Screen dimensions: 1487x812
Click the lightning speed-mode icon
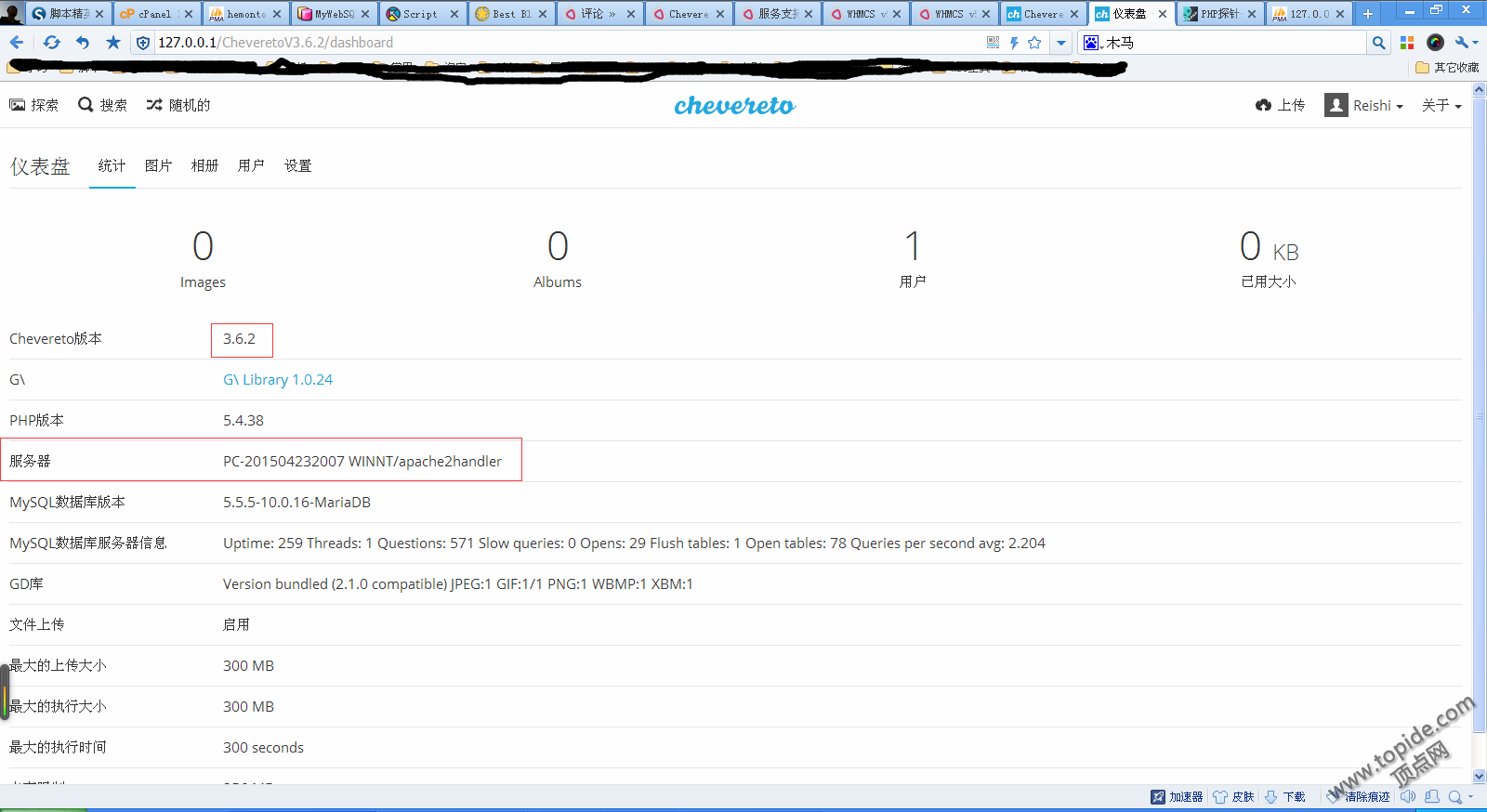1014,43
